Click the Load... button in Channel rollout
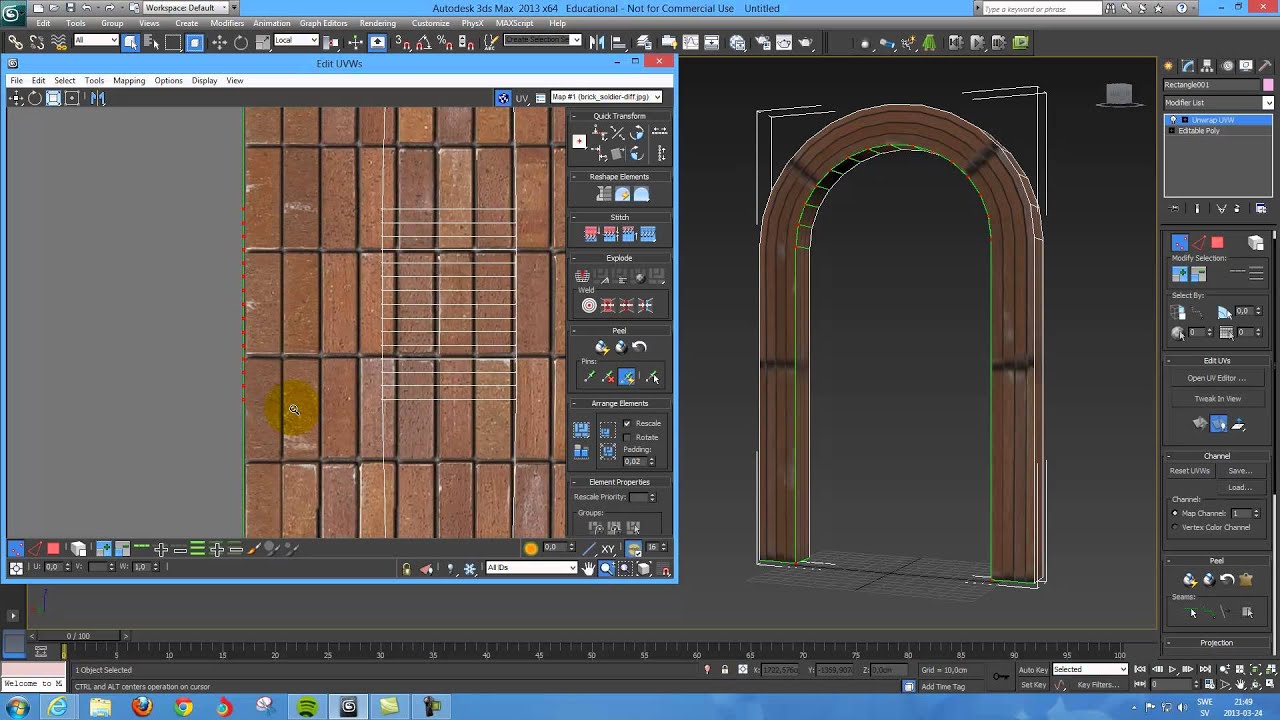 coord(1240,488)
